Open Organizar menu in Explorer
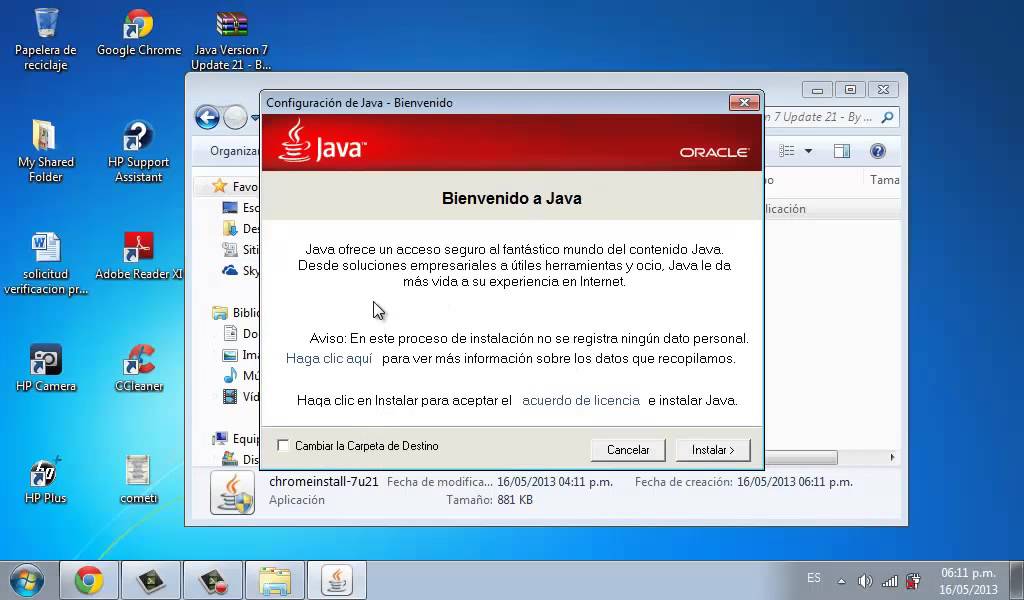The image size is (1024, 600). pyautogui.click(x=234, y=151)
